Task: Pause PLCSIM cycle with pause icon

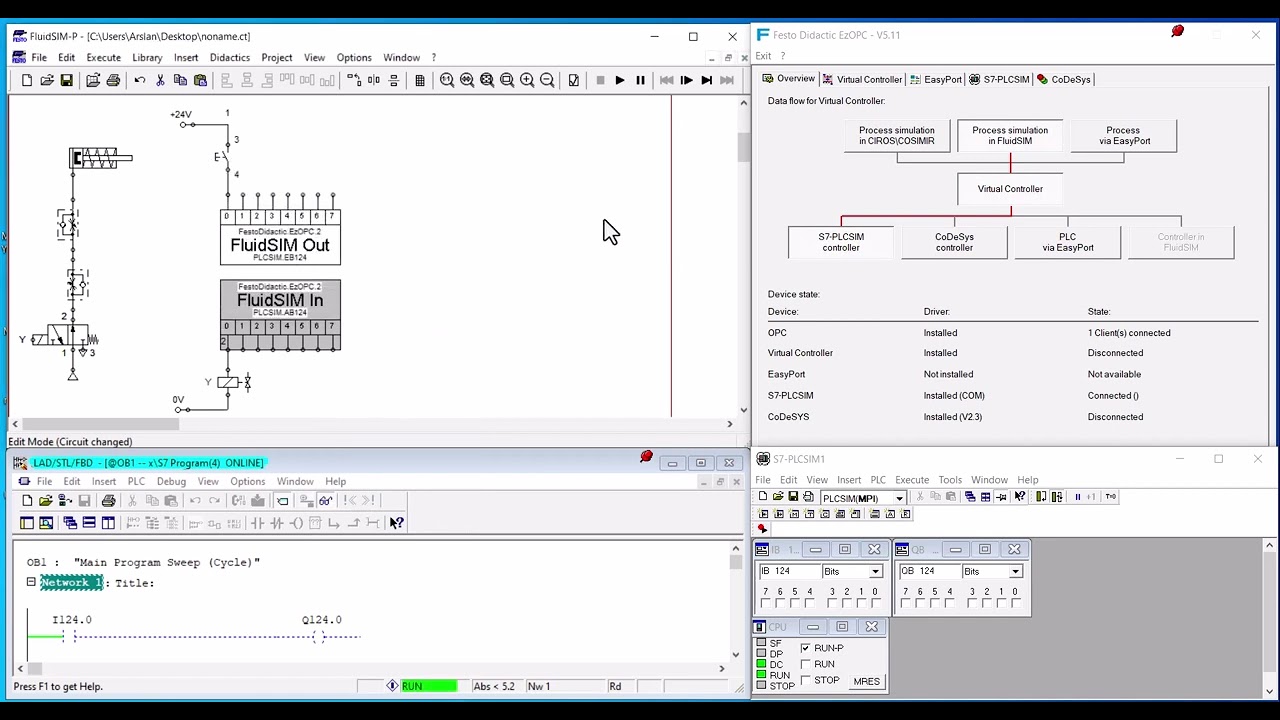Action: click(x=1077, y=497)
